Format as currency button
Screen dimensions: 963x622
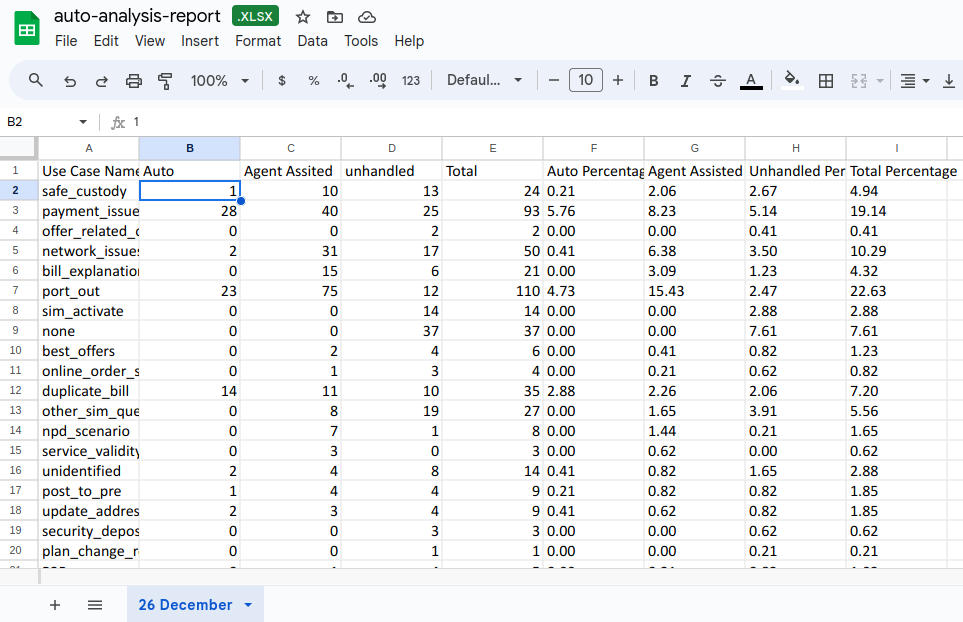click(282, 81)
